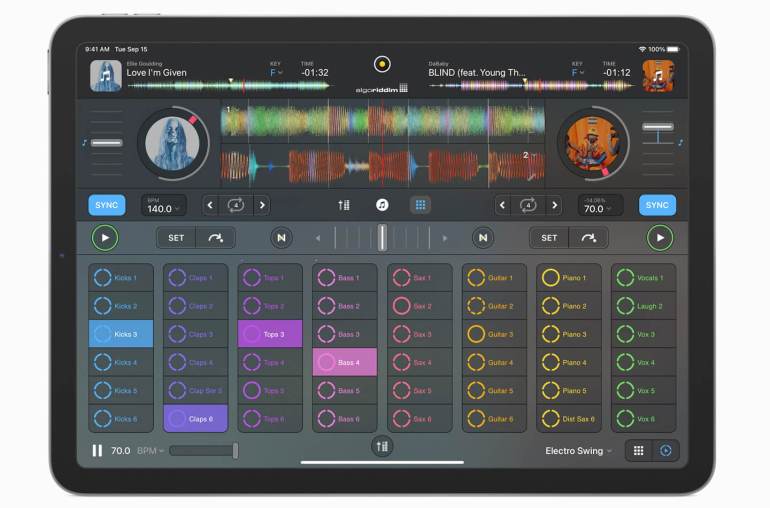Toggle Guitar 1 loop pad
Viewport: 770px width, 508px height.
coord(495,278)
